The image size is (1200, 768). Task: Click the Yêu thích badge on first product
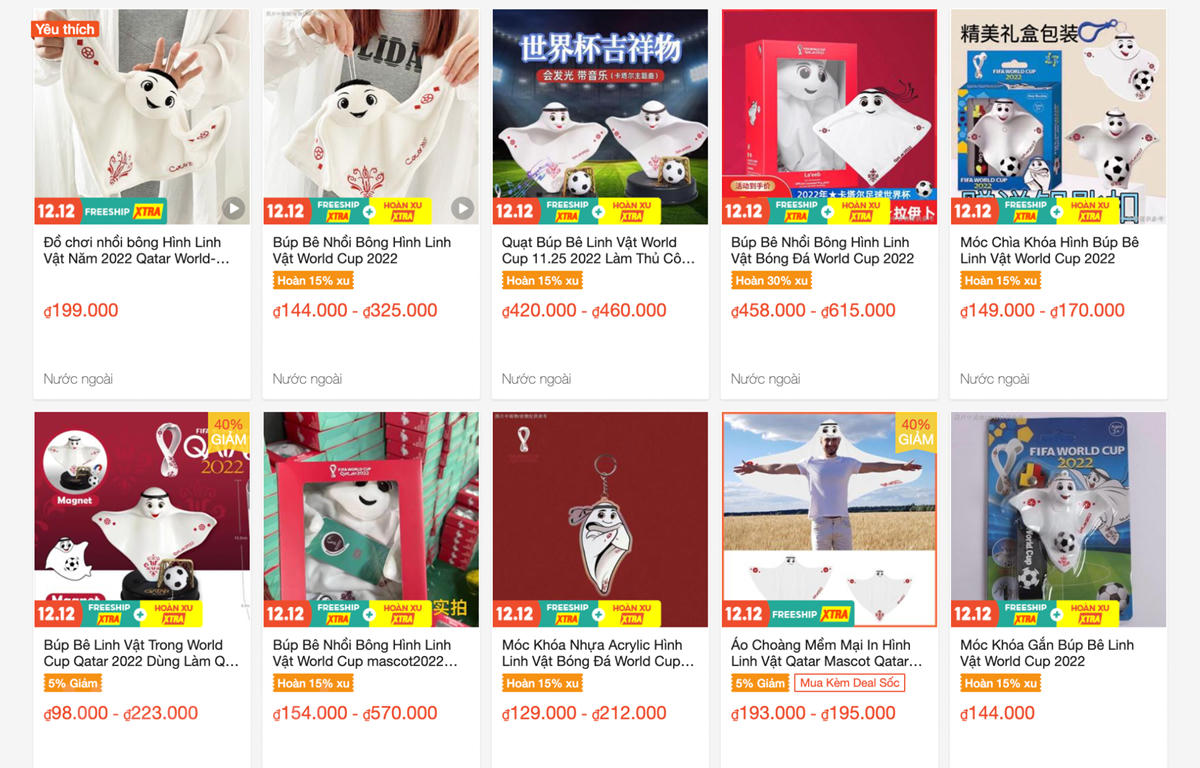pos(64,29)
